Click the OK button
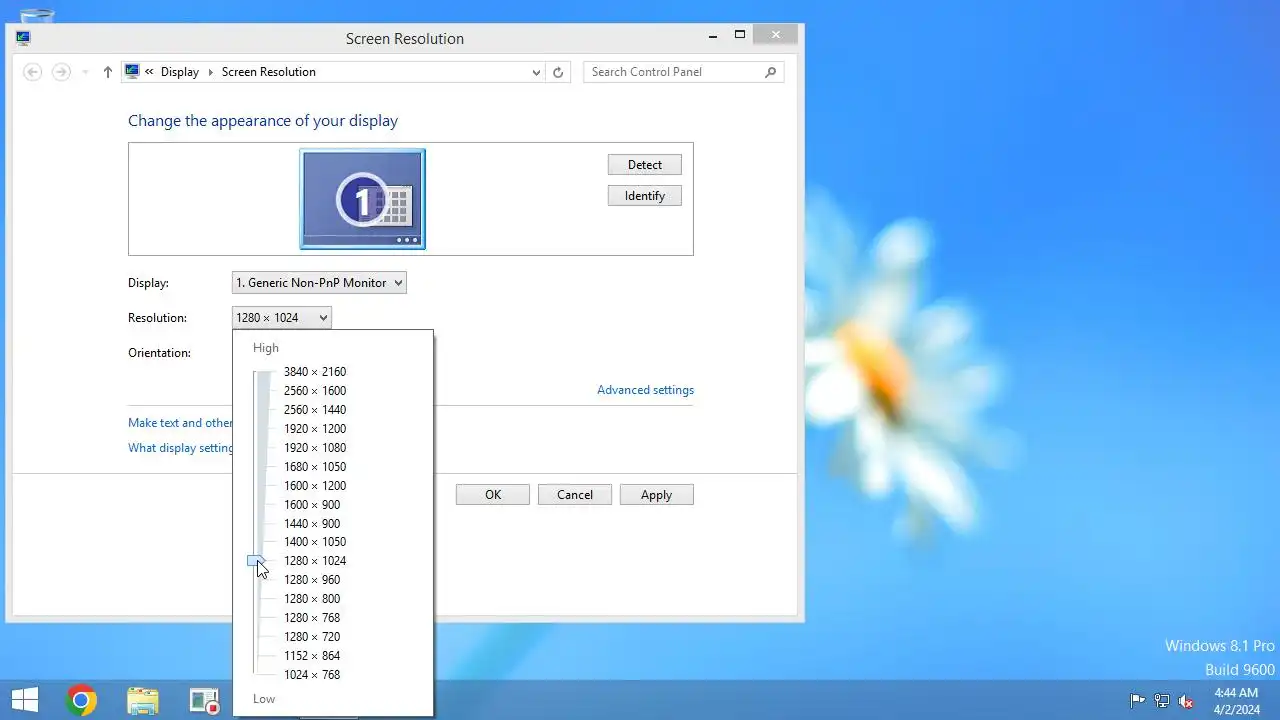The width and height of the screenshot is (1280, 720). click(x=493, y=495)
